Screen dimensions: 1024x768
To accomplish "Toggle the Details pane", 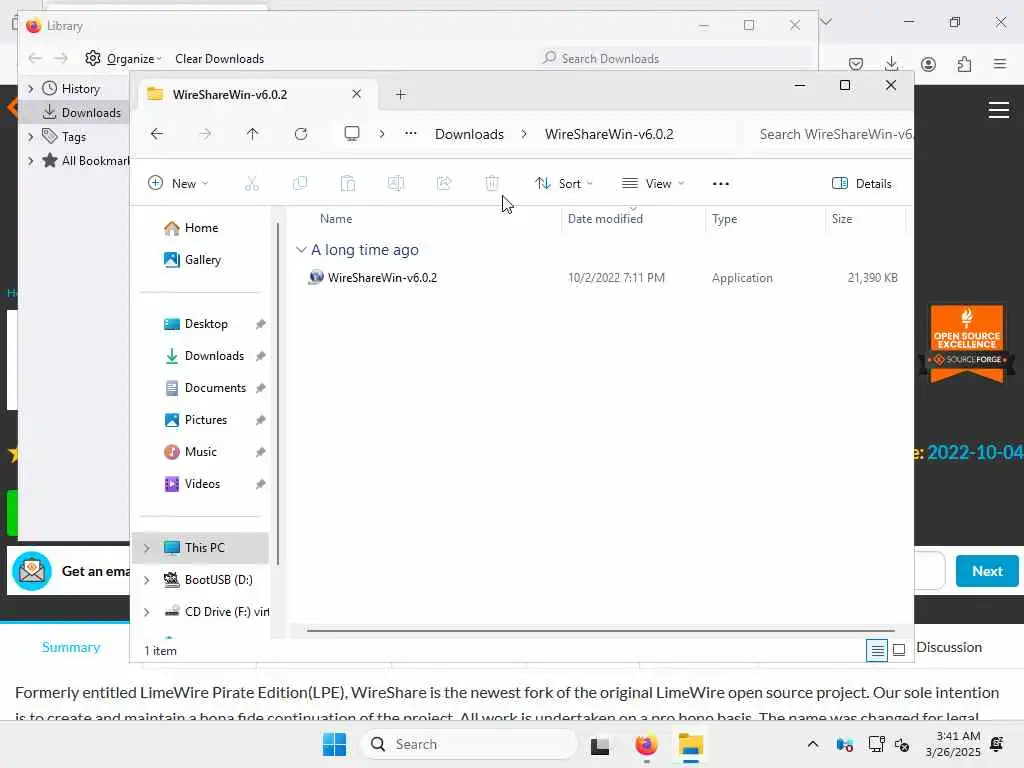I will coord(861,184).
